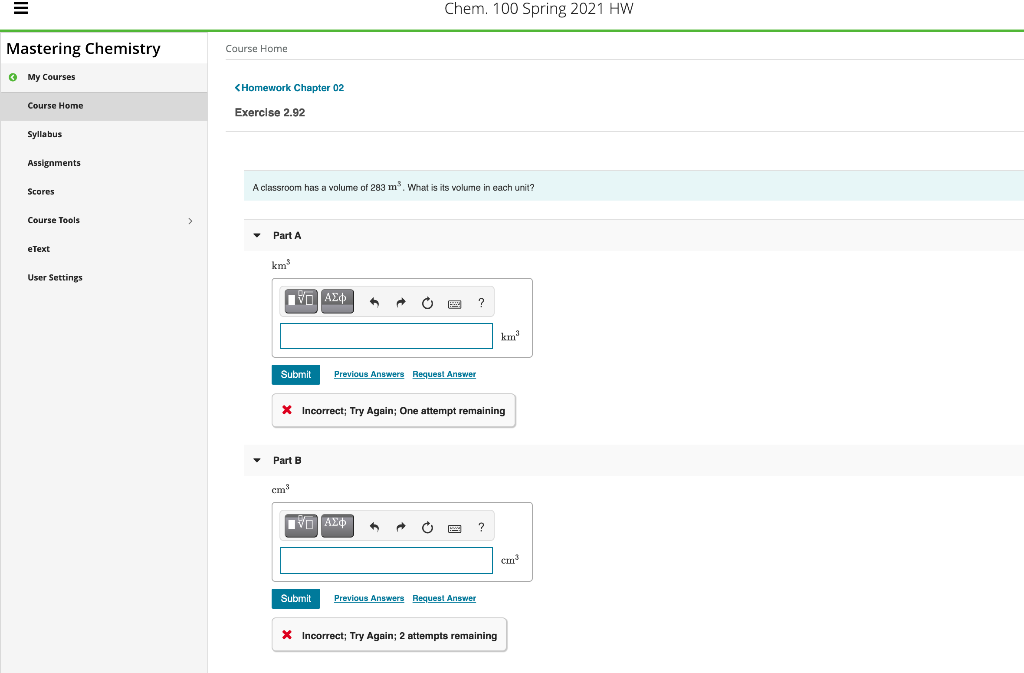Click the Mastering Chemistry title
This screenshot has height=673, width=1024.
coord(84,49)
